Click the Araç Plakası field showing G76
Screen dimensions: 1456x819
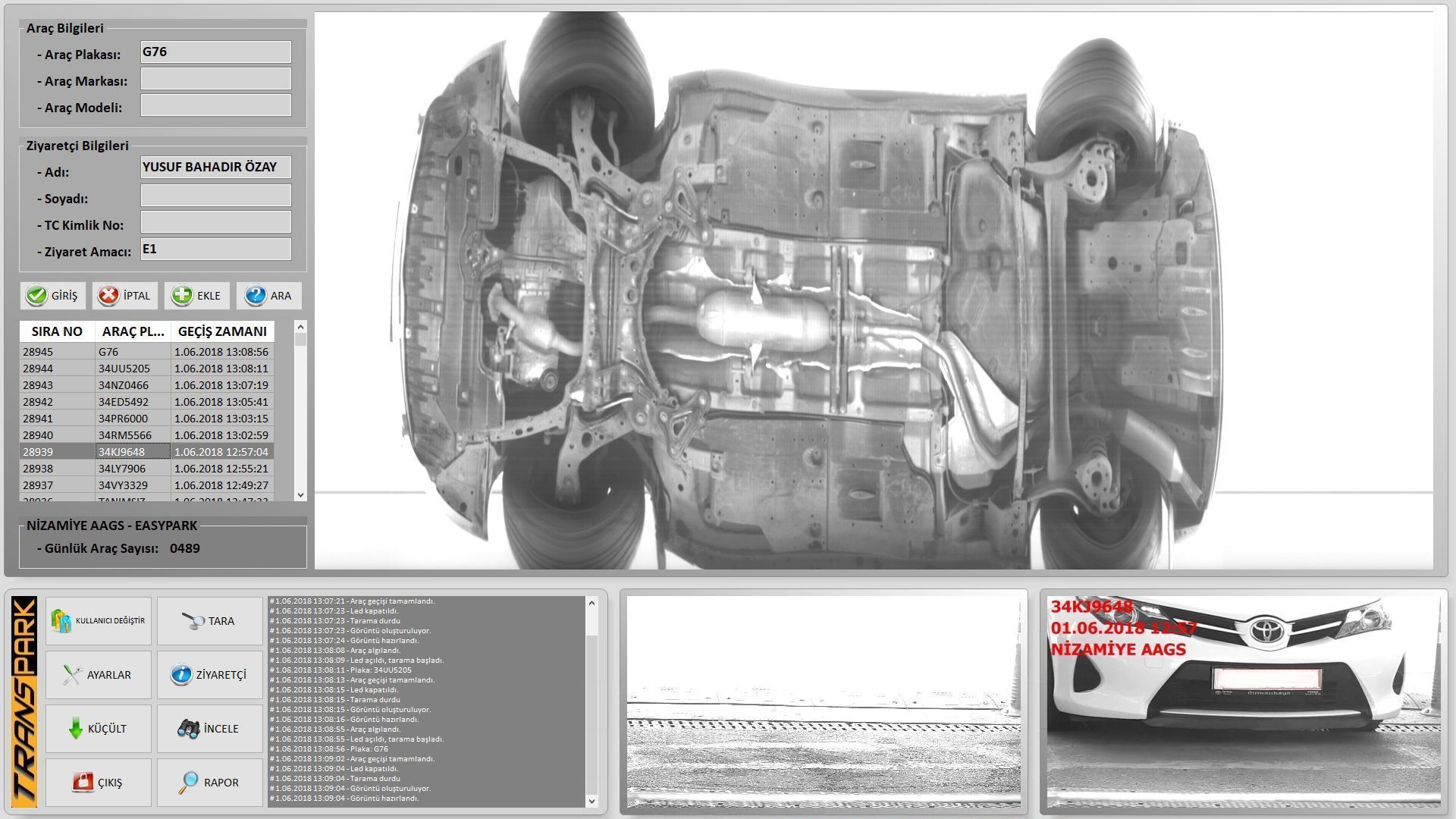pos(216,52)
